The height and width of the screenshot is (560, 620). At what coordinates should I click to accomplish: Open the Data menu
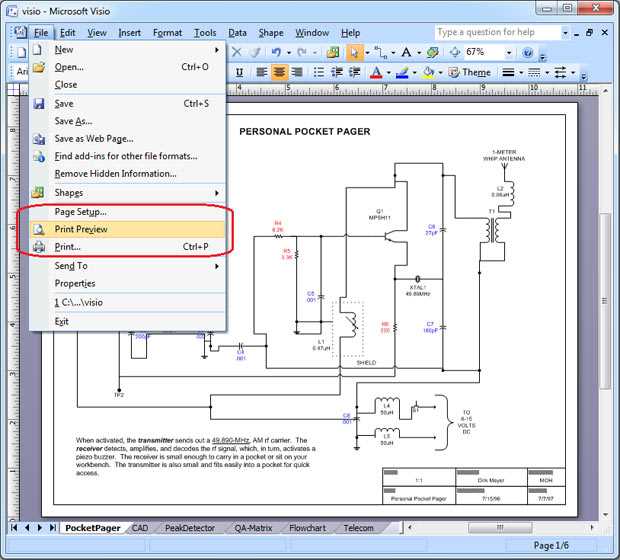tap(237, 33)
